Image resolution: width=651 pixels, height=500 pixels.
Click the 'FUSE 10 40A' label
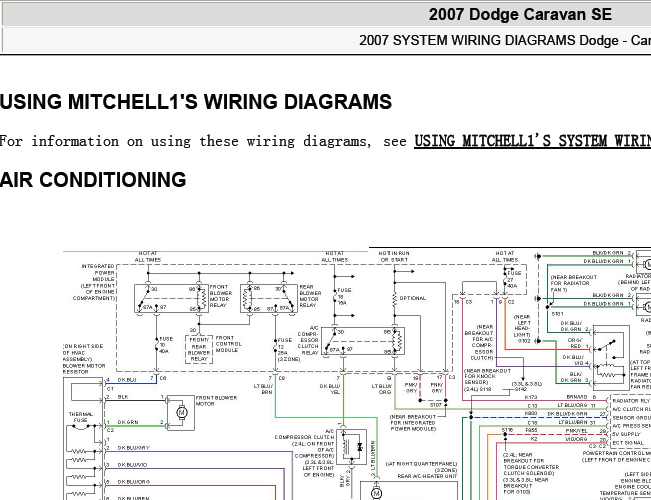166,345
